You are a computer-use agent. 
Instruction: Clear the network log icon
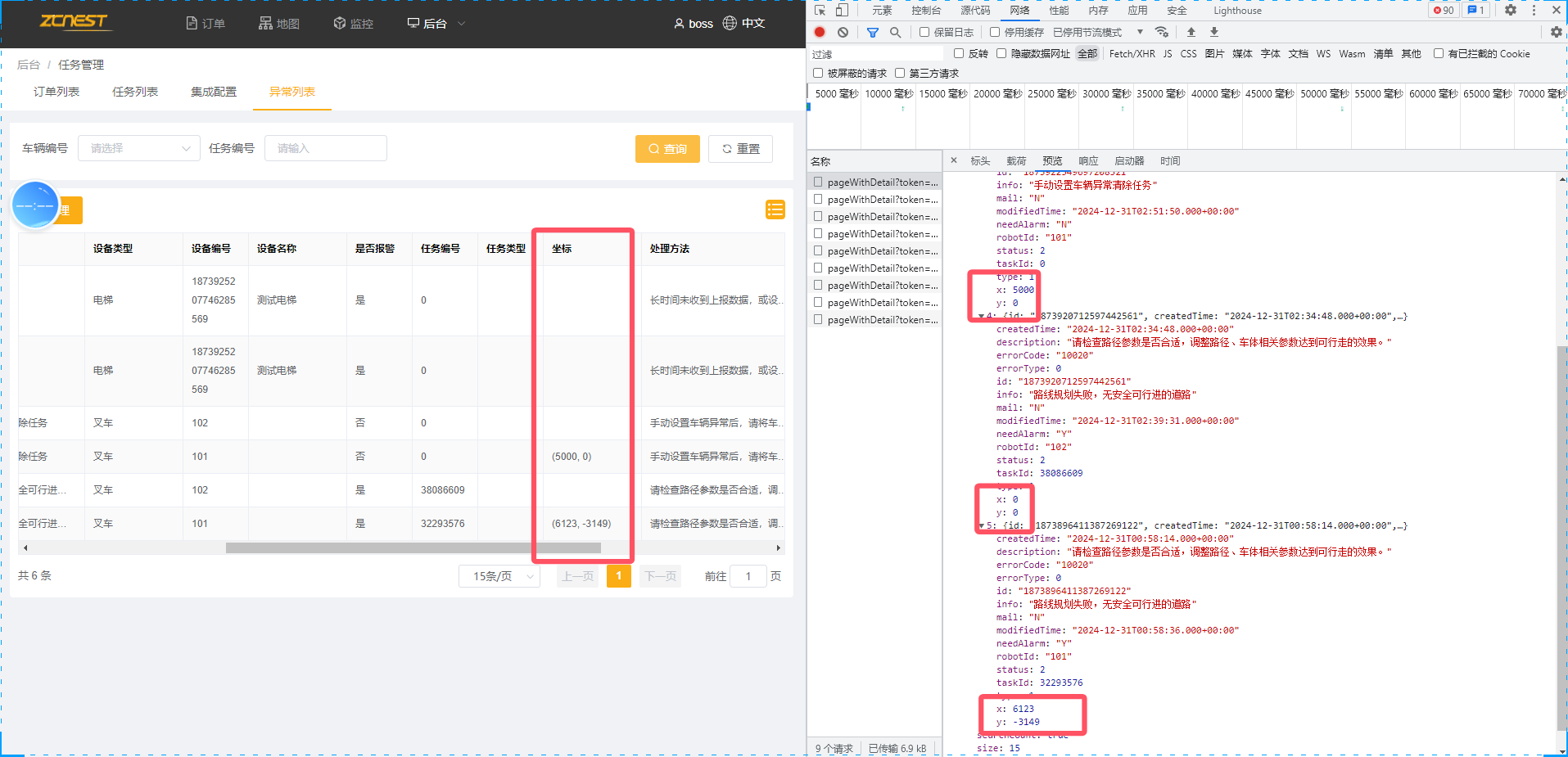coord(843,32)
